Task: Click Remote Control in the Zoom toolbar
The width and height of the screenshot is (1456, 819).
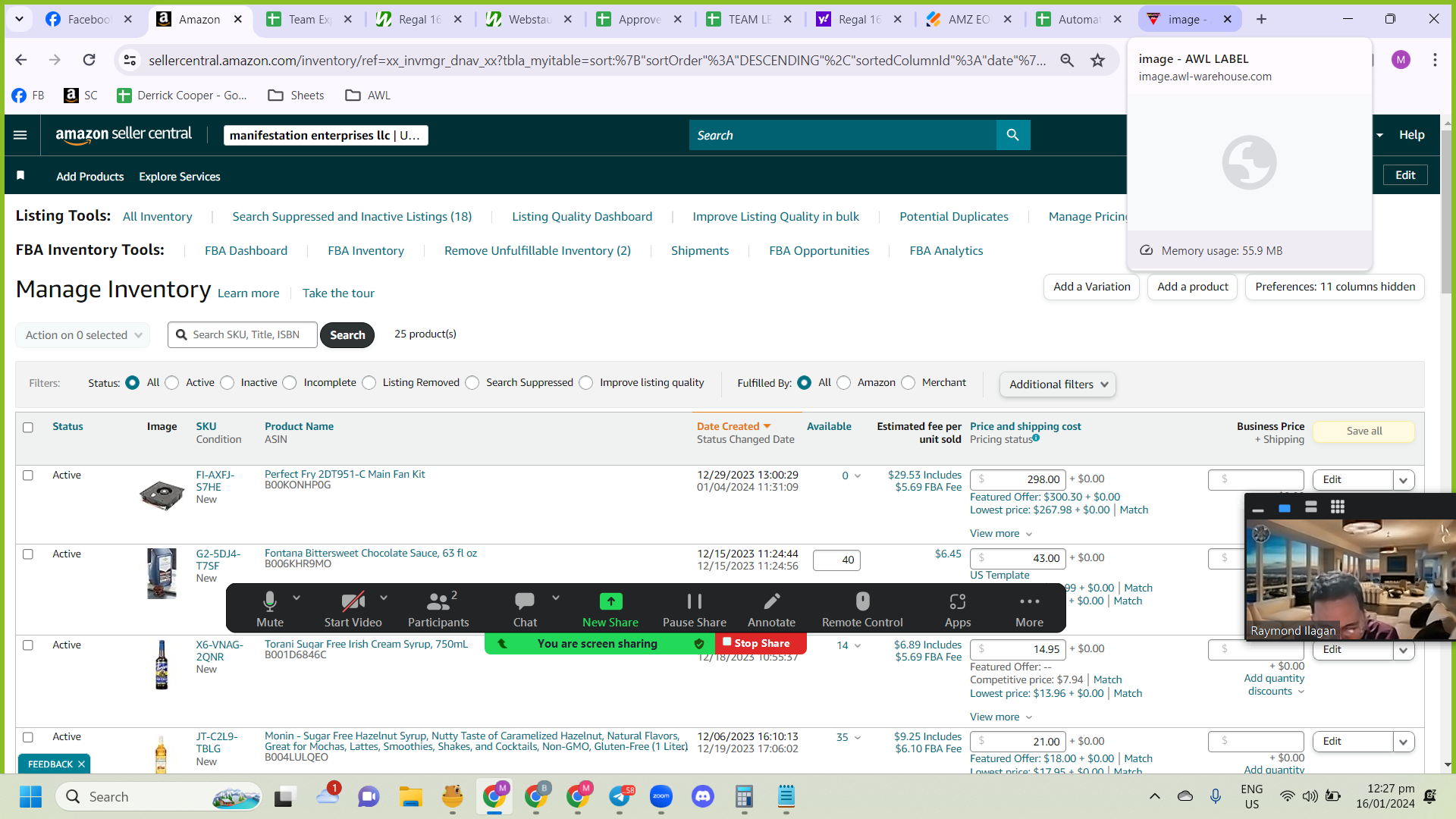Action: 862,609
